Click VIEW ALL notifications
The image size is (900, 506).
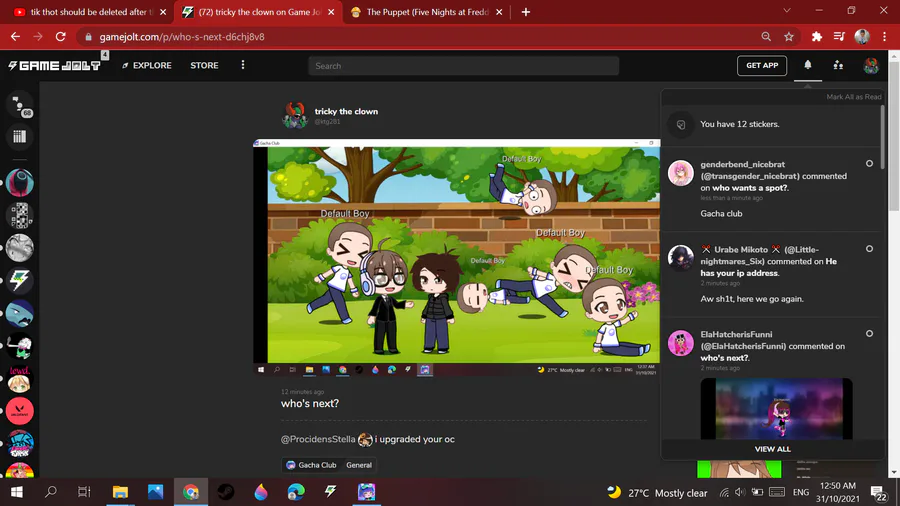coord(772,449)
